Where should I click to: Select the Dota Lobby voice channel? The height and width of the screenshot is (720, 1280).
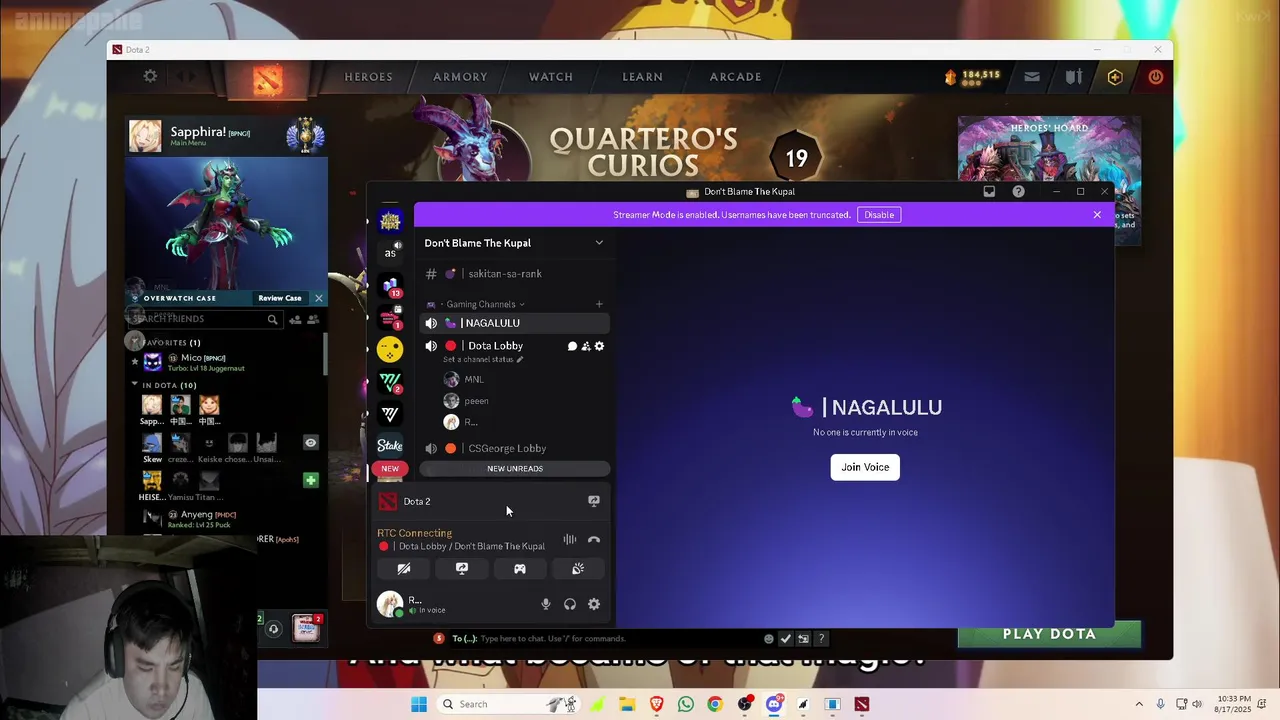click(x=495, y=346)
